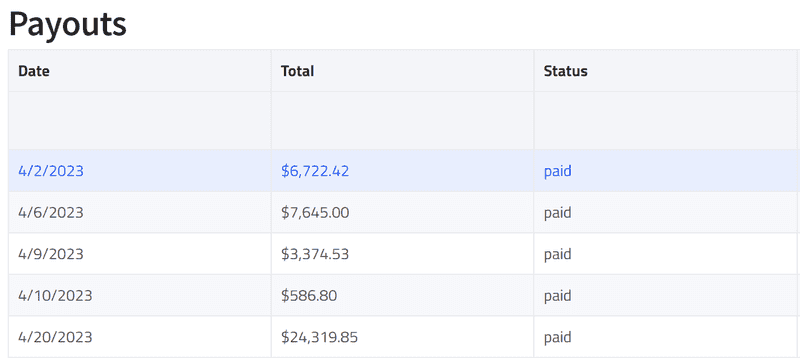Click the filter cell under Status
Image resolution: width=800 pixels, height=360 pixels.
click(x=665, y=120)
